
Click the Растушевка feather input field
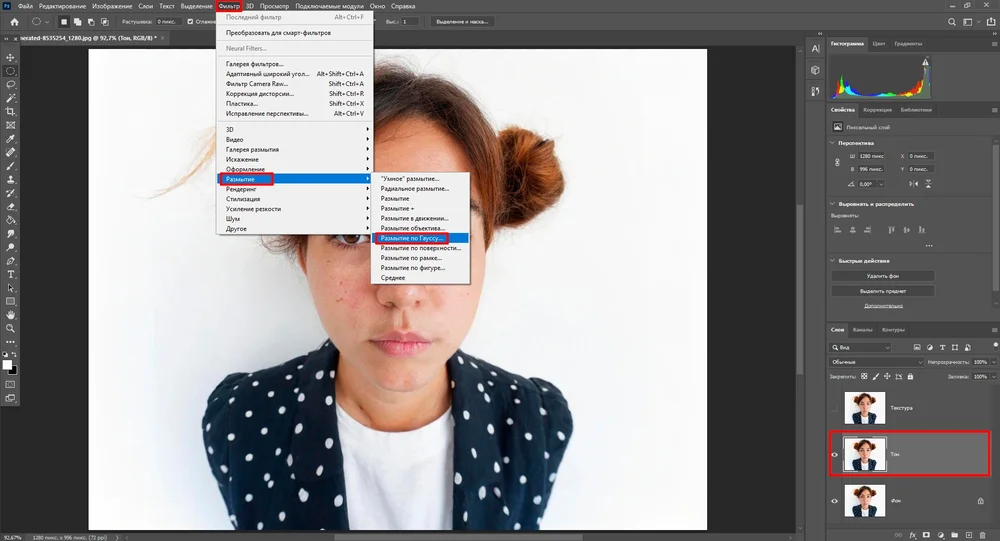pyautogui.click(x=168, y=22)
